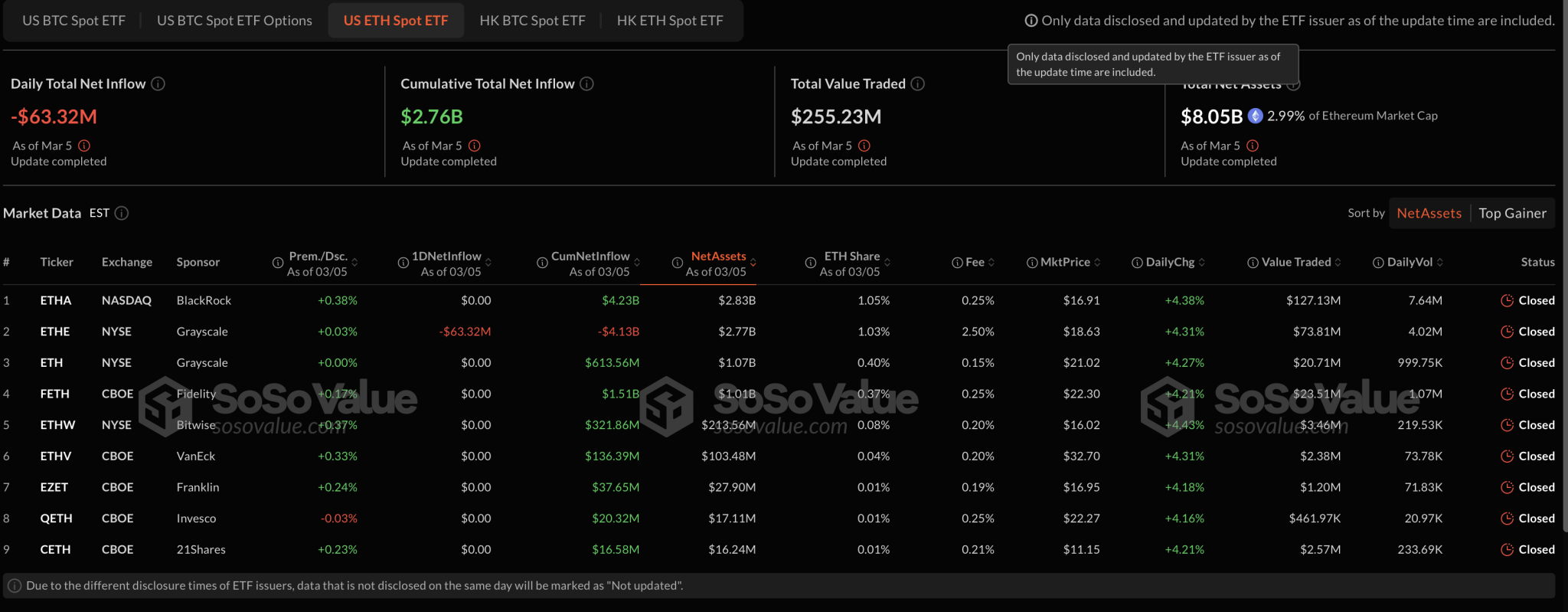Sort table by 1DNetInflow column
1568x612 pixels.
pos(488,263)
